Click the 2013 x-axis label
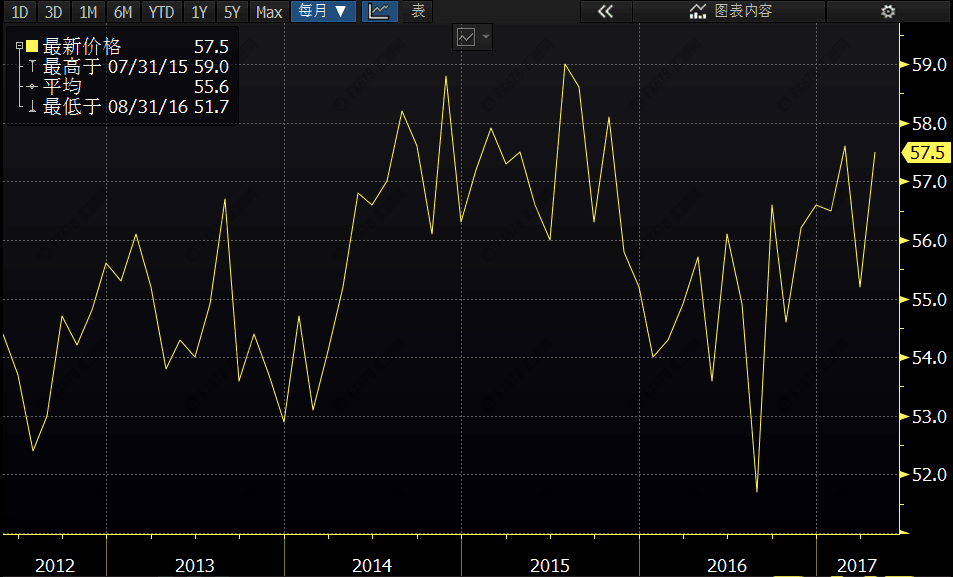Viewport: 953px width, 577px height. [194, 565]
